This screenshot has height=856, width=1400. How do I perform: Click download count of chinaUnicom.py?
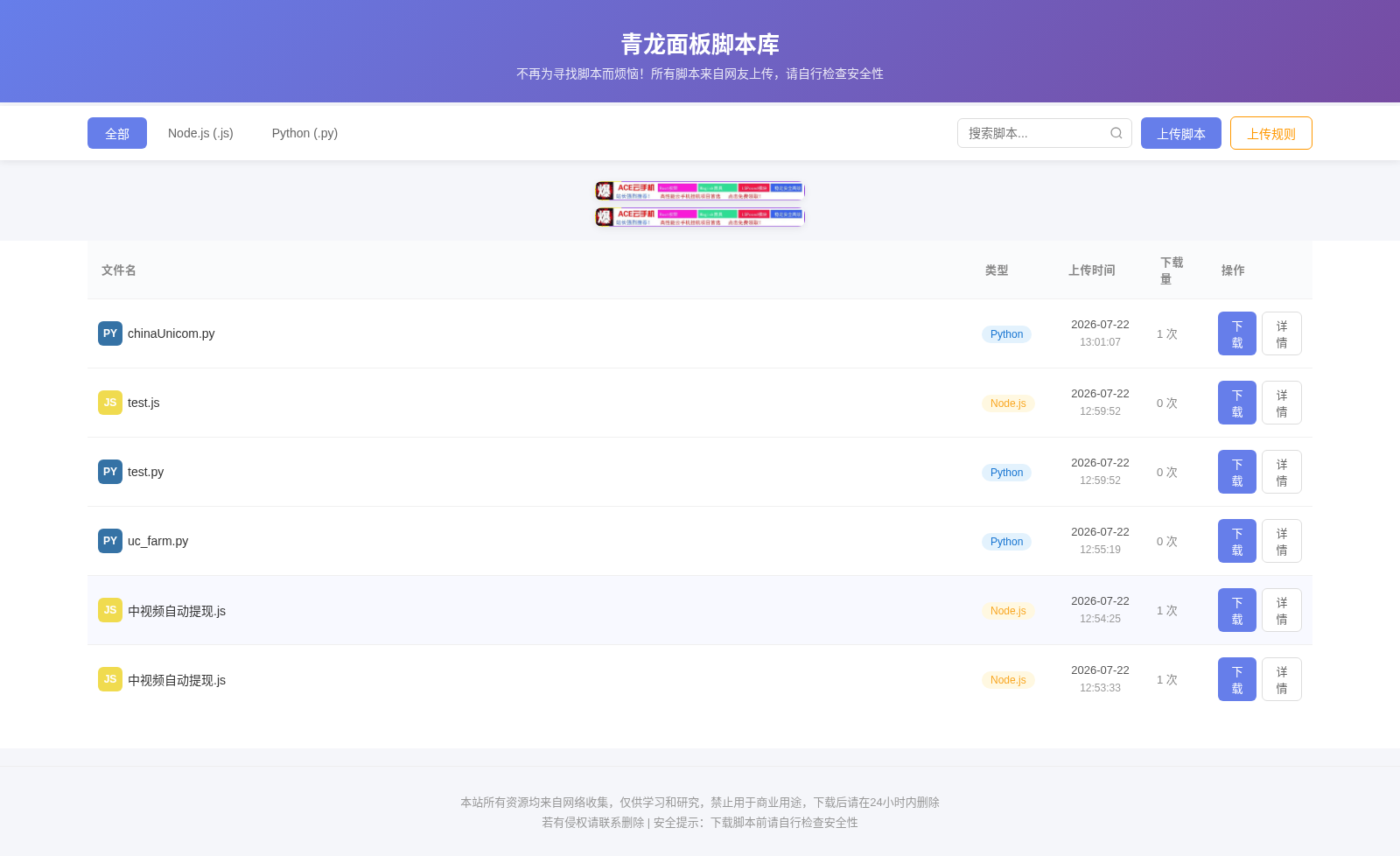pyautogui.click(x=1167, y=334)
